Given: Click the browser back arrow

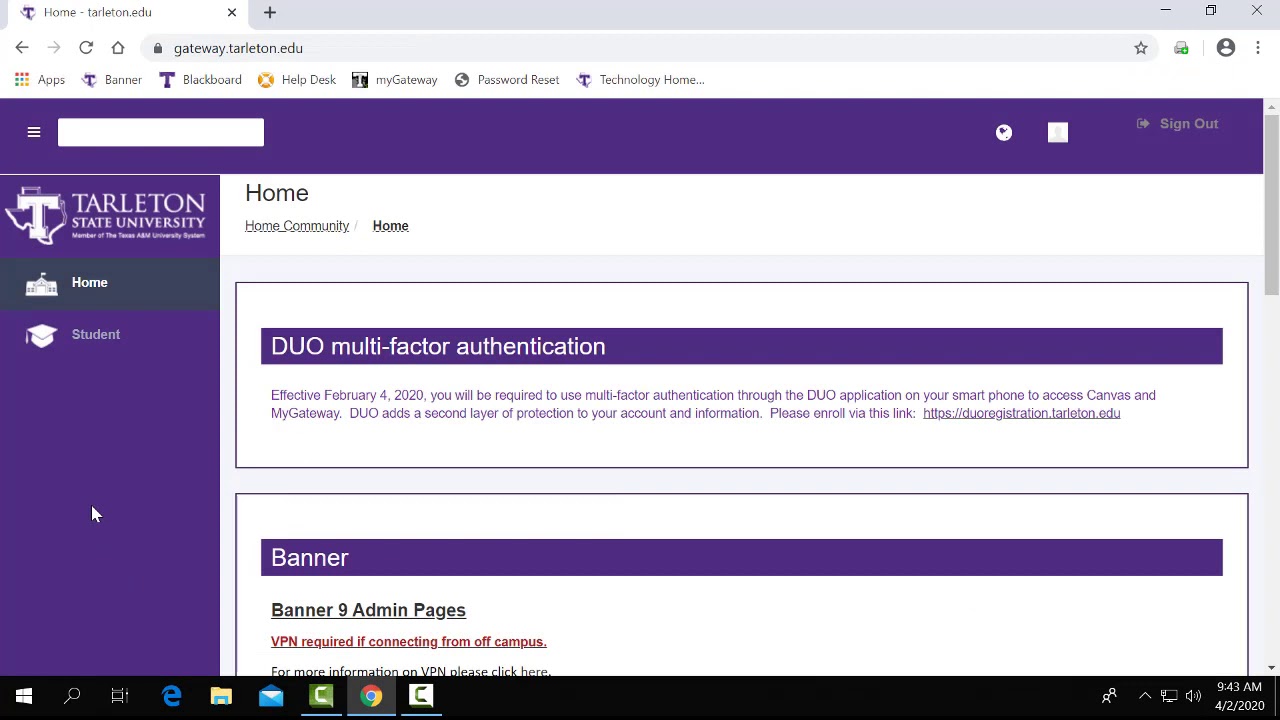Looking at the screenshot, I should click(22, 48).
